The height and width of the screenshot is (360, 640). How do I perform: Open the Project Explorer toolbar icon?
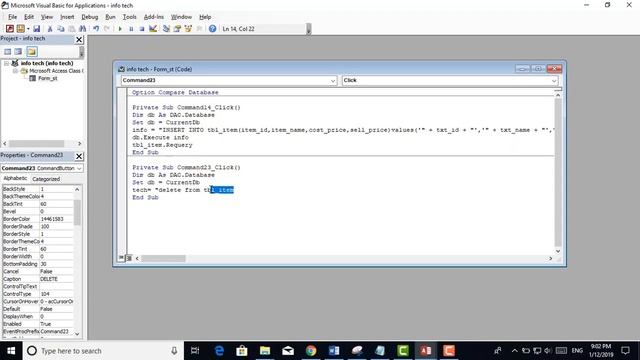(166, 29)
